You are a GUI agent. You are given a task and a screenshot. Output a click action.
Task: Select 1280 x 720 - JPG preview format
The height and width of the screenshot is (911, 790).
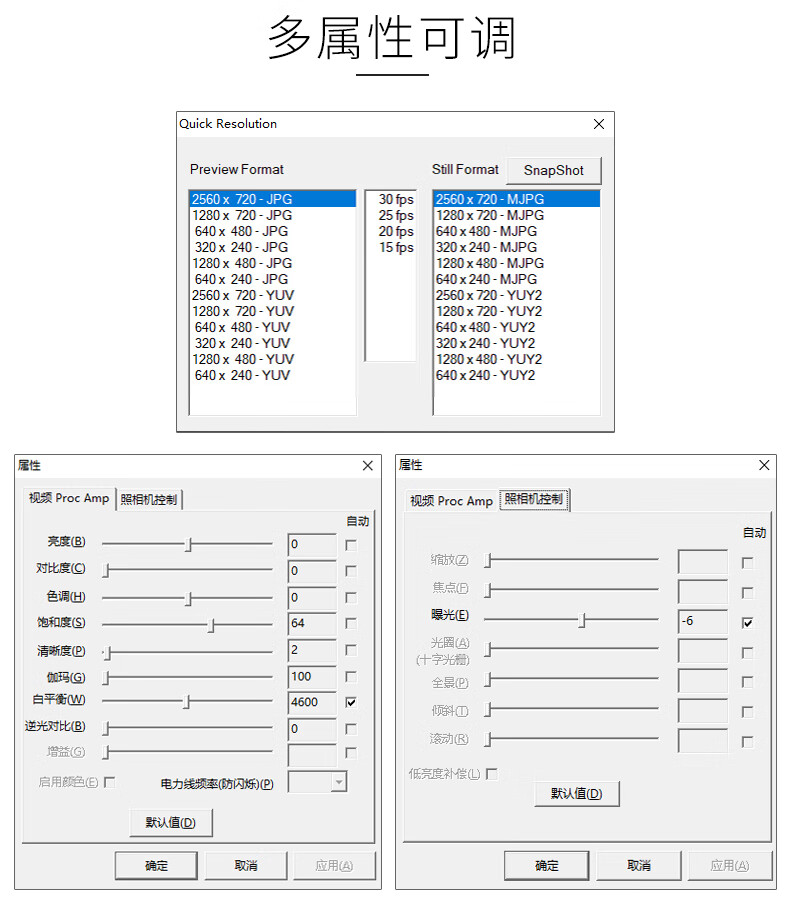272,216
